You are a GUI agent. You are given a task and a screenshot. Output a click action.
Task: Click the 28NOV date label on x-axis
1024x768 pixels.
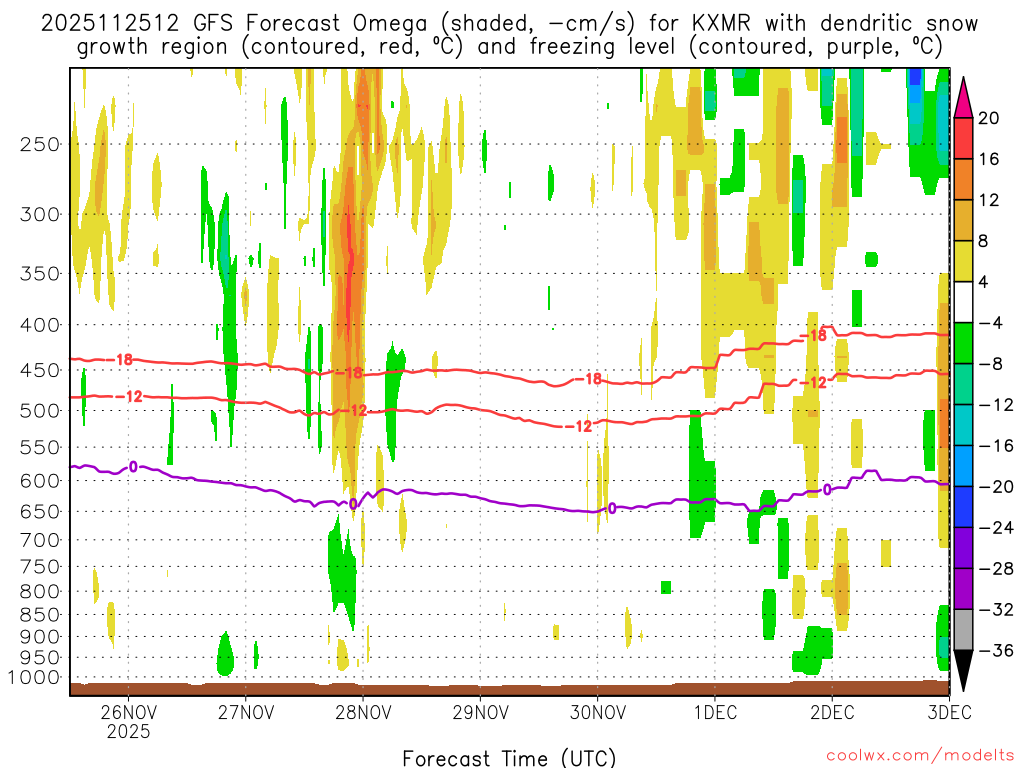click(363, 712)
